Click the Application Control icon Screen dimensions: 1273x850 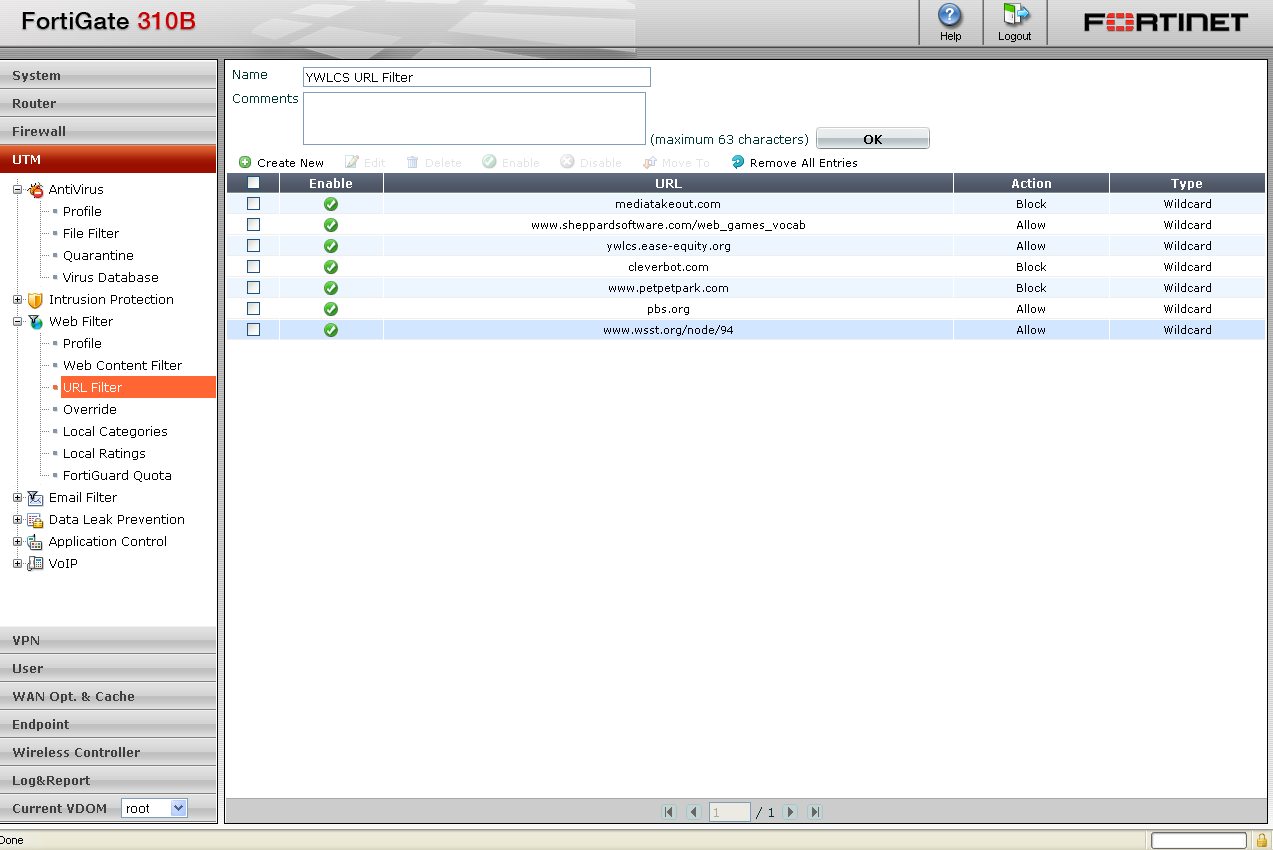pos(36,541)
